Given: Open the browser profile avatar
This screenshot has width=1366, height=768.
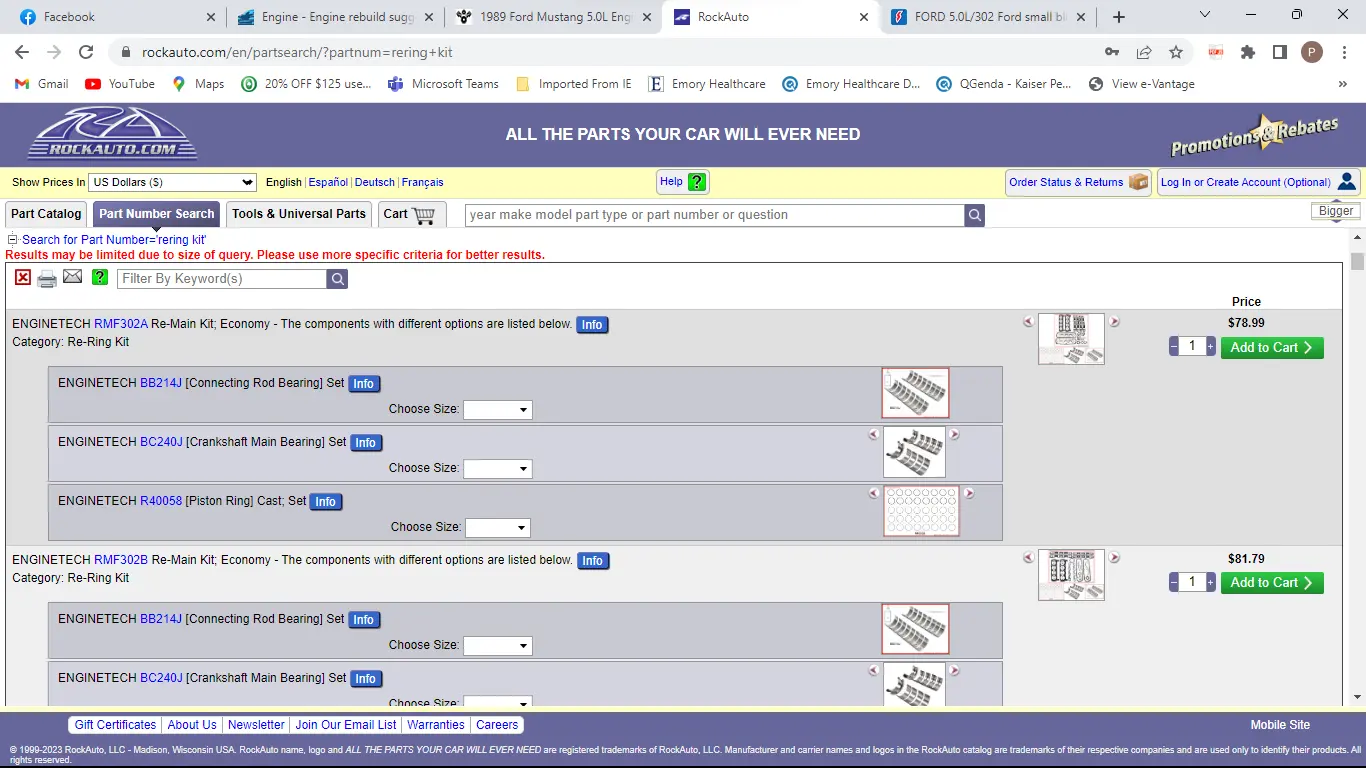Looking at the screenshot, I should (1312, 52).
